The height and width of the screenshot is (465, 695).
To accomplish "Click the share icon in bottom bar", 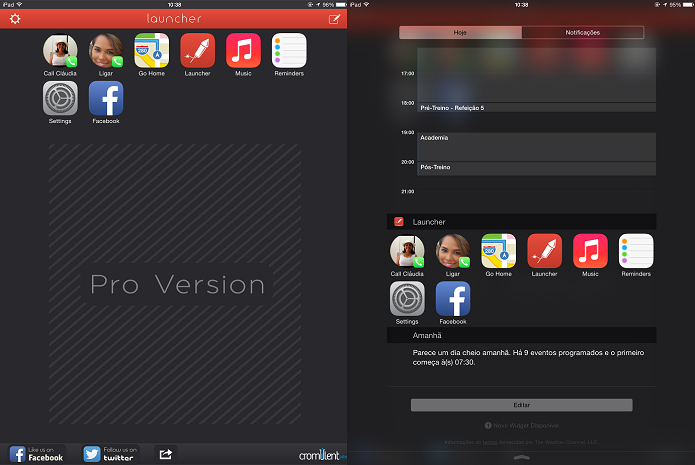I will (165, 454).
